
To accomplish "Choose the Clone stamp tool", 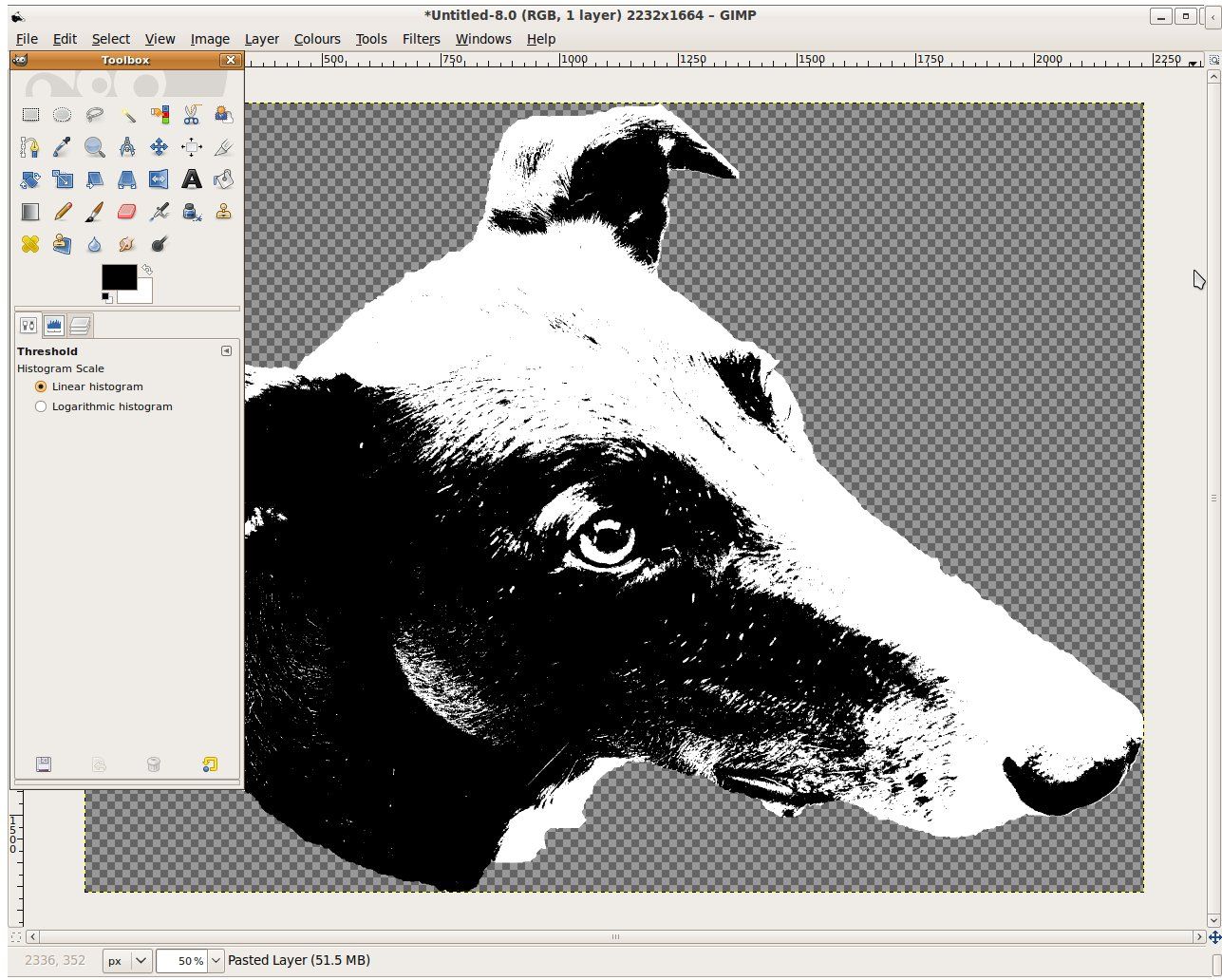I will [x=224, y=212].
